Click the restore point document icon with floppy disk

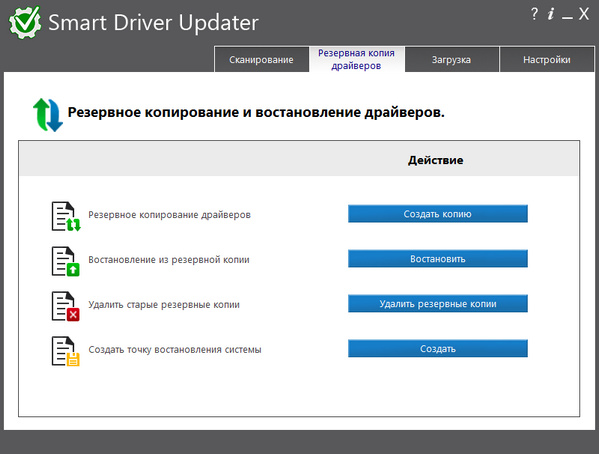(x=65, y=351)
